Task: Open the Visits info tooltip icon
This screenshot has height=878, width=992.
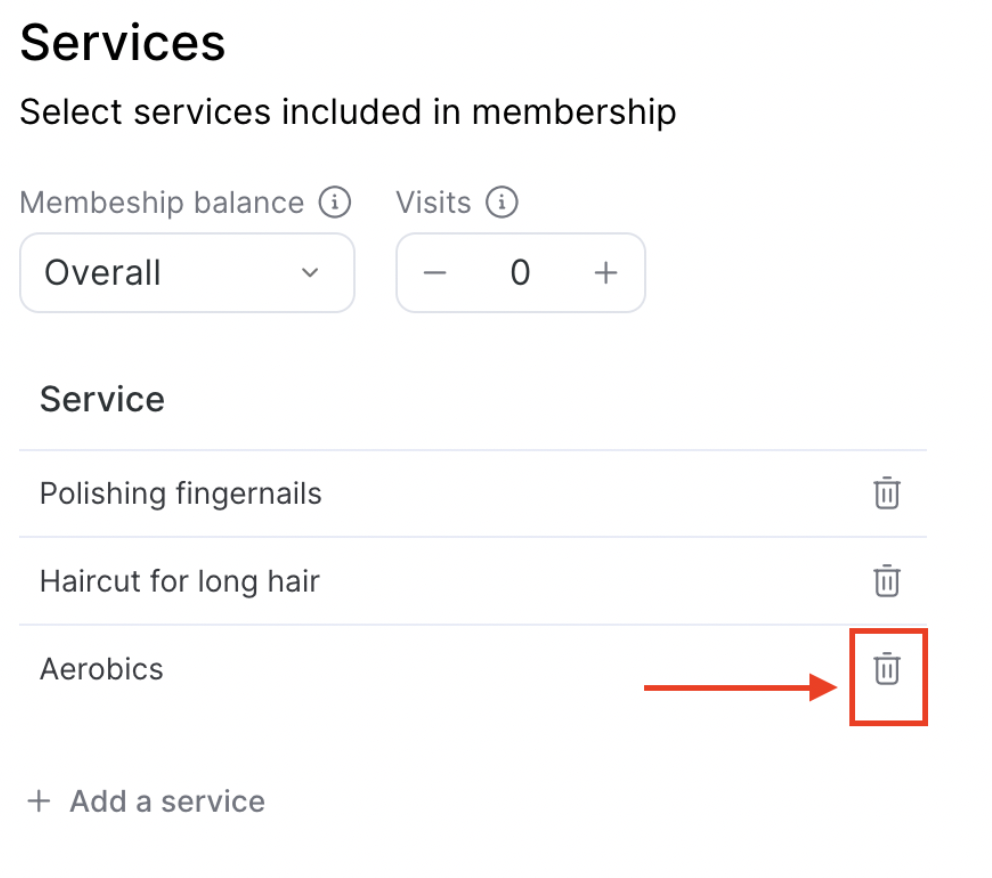Action: click(x=501, y=203)
